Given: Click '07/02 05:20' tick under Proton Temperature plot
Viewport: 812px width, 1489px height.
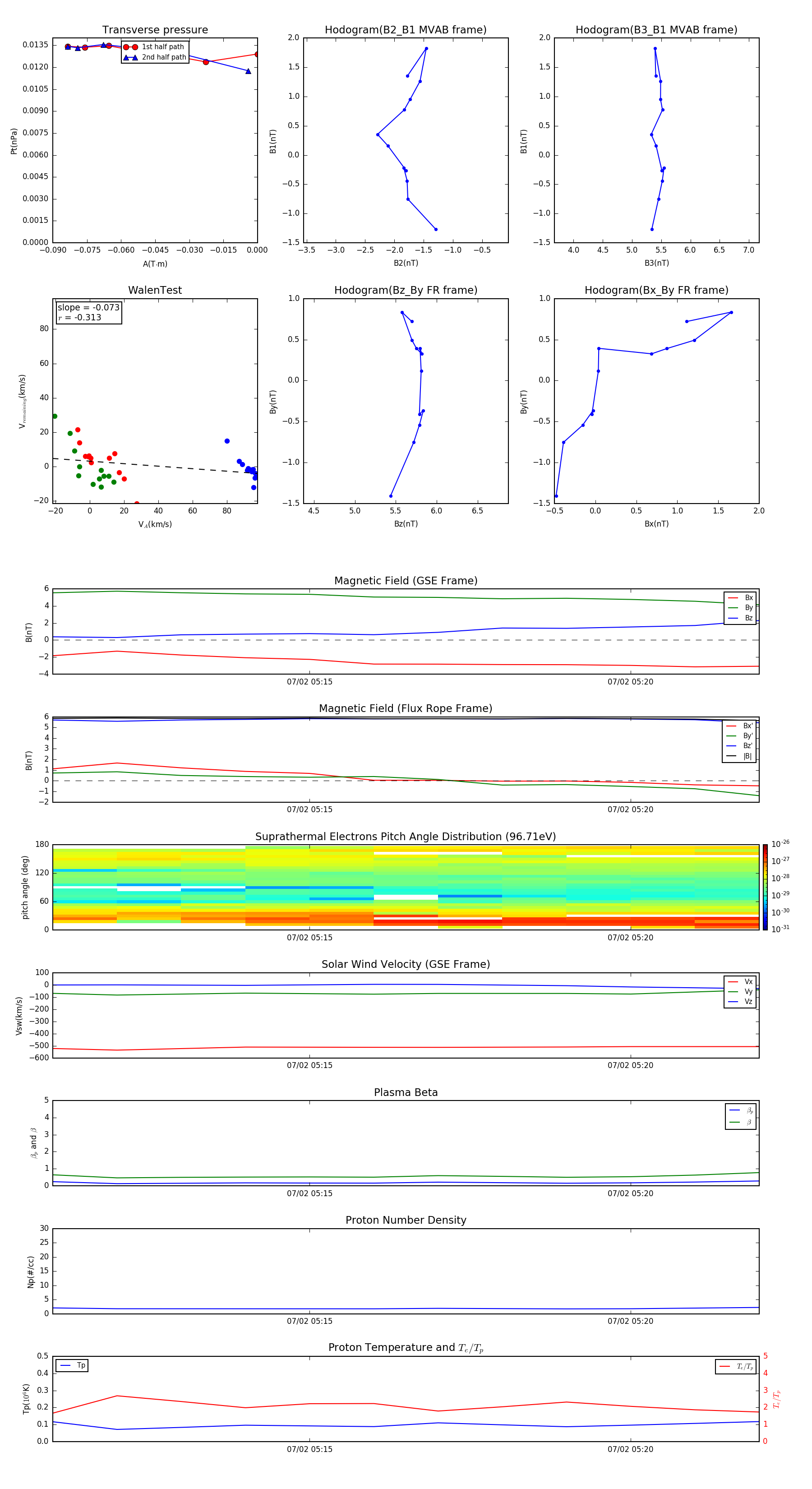Looking at the screenshot, I should click(x=630, y=1449).
